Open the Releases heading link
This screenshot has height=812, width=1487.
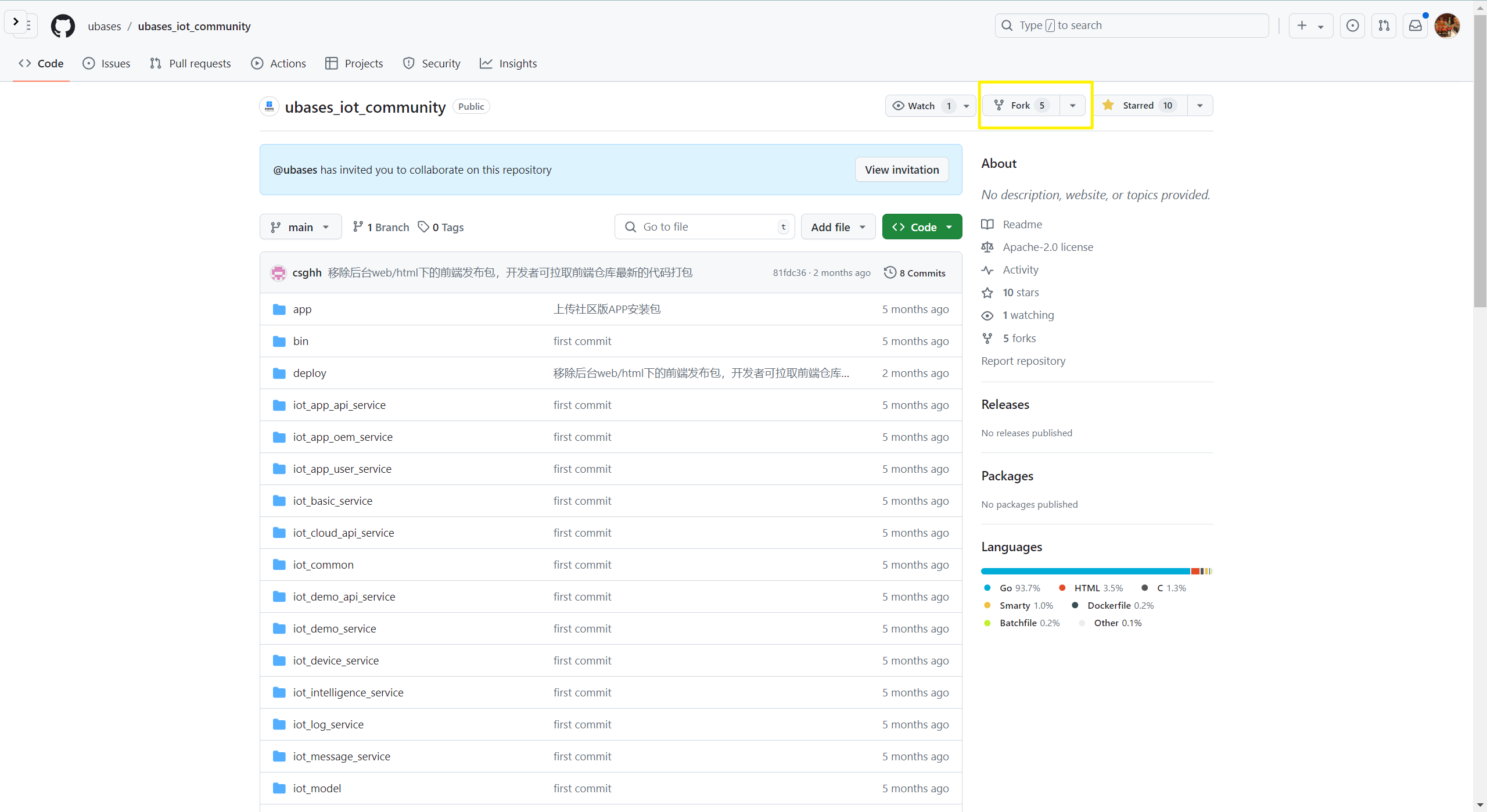pos(1005,404)
